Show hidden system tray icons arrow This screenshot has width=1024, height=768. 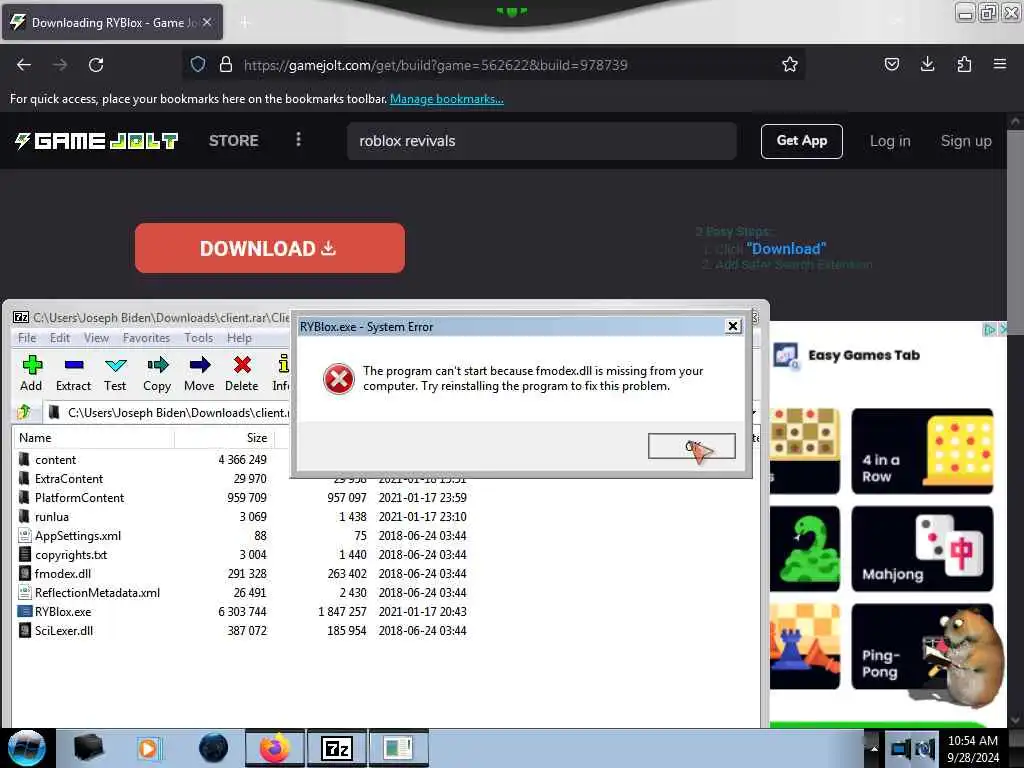[x=873, y=748]
